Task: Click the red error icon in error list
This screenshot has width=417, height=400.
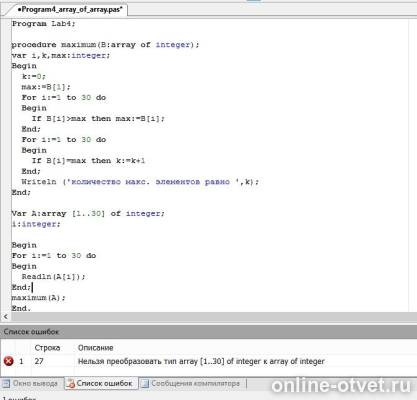Action: (8, 361)
